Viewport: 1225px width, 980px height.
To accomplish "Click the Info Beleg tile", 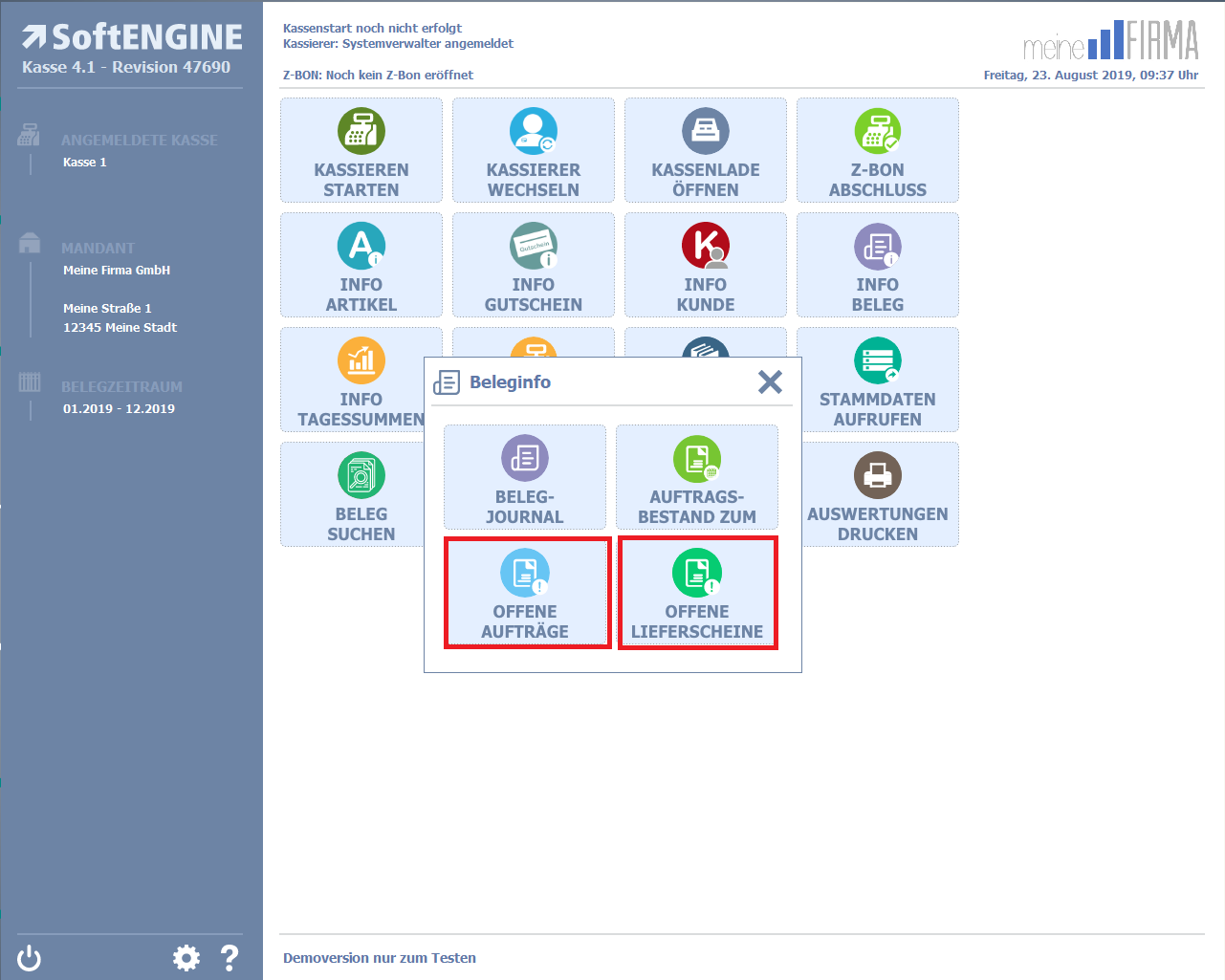I will (x=877, y=265).
